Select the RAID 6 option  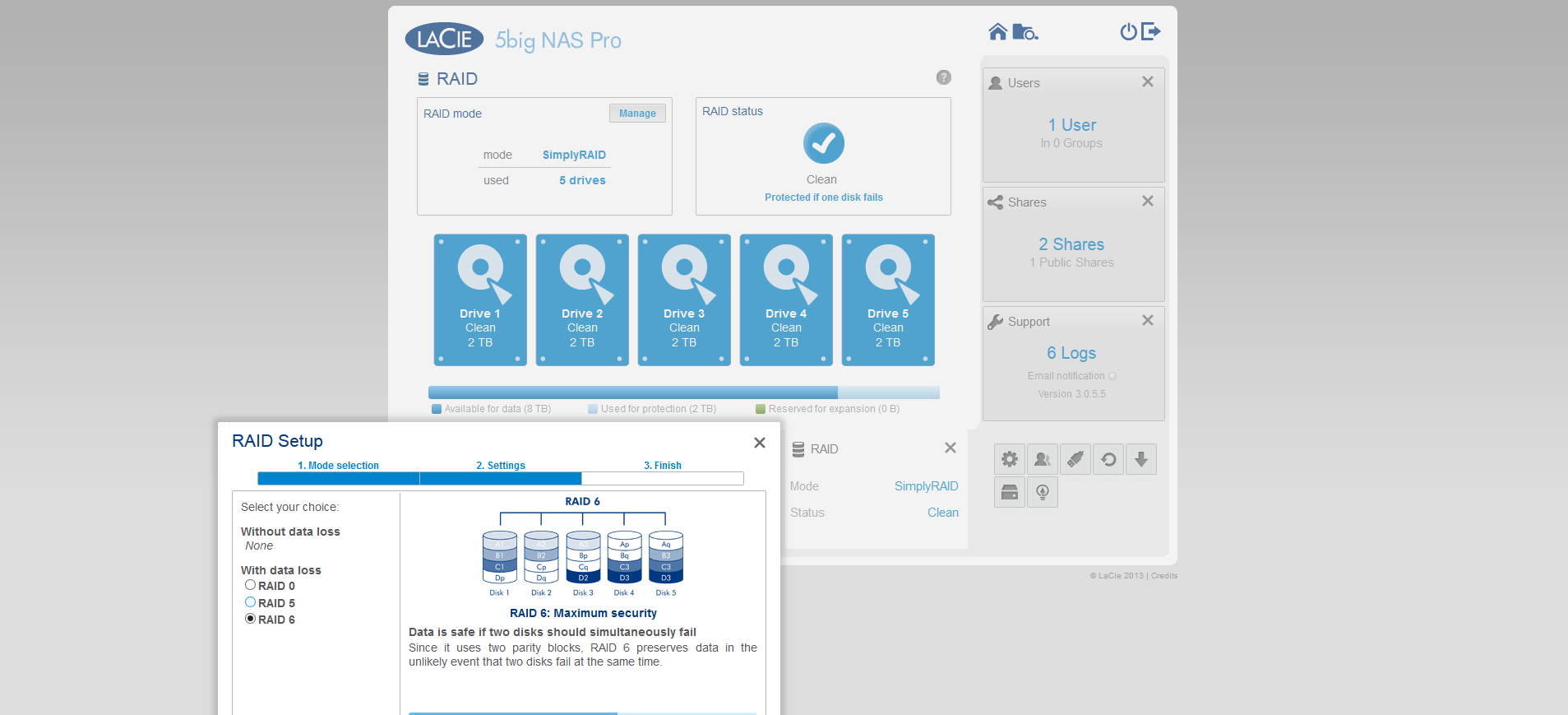coord(251,619)
